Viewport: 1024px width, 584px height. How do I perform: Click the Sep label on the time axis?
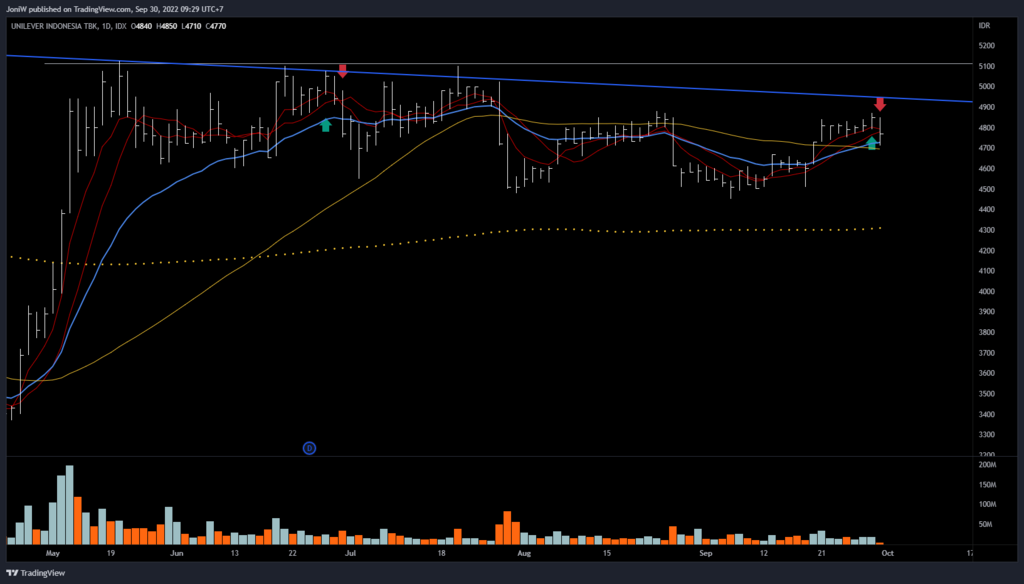tap(706, 552)
